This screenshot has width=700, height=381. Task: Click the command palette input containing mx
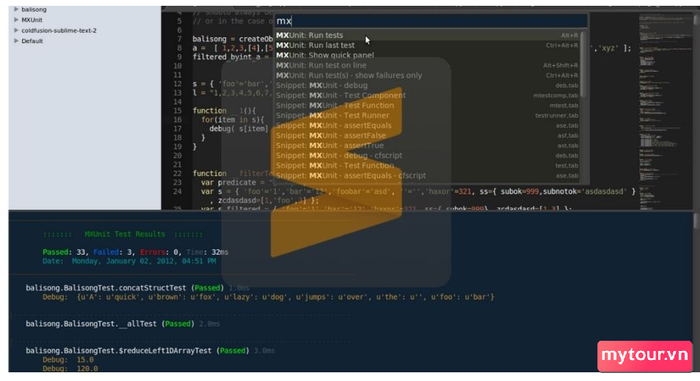[x=430, y=21]
